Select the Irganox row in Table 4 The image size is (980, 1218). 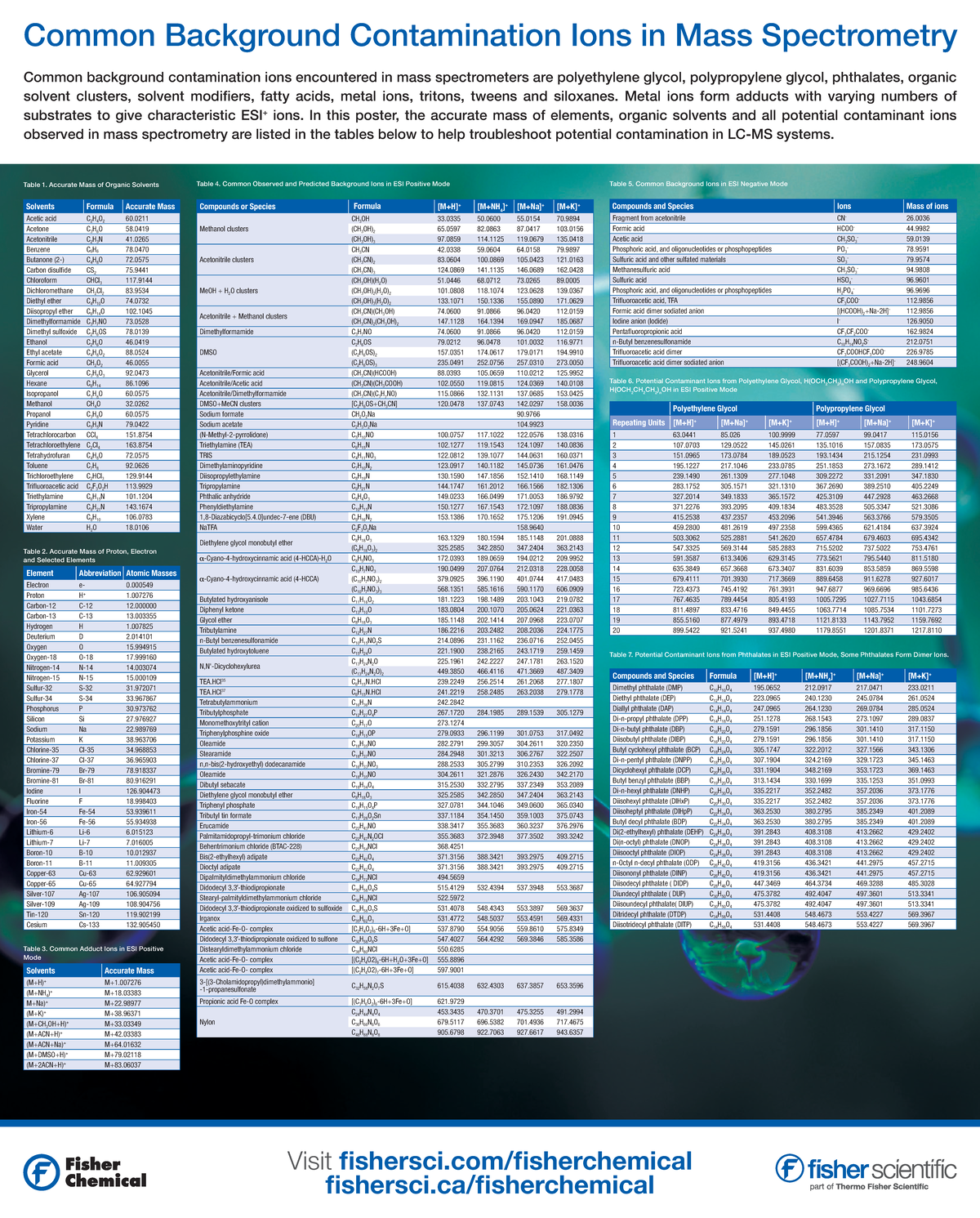pyautogui.click(x=212, y=919)
